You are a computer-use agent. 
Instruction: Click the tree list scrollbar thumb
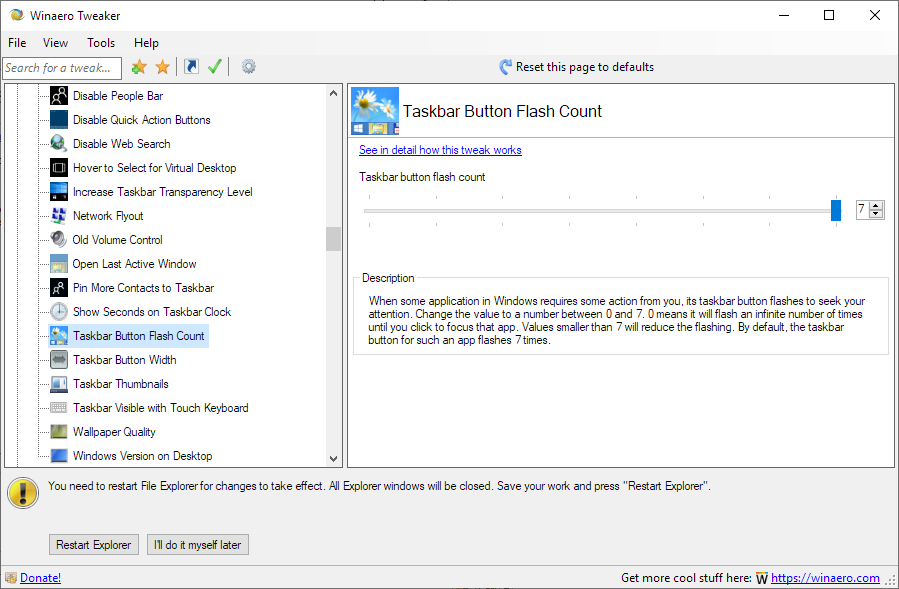334,239
